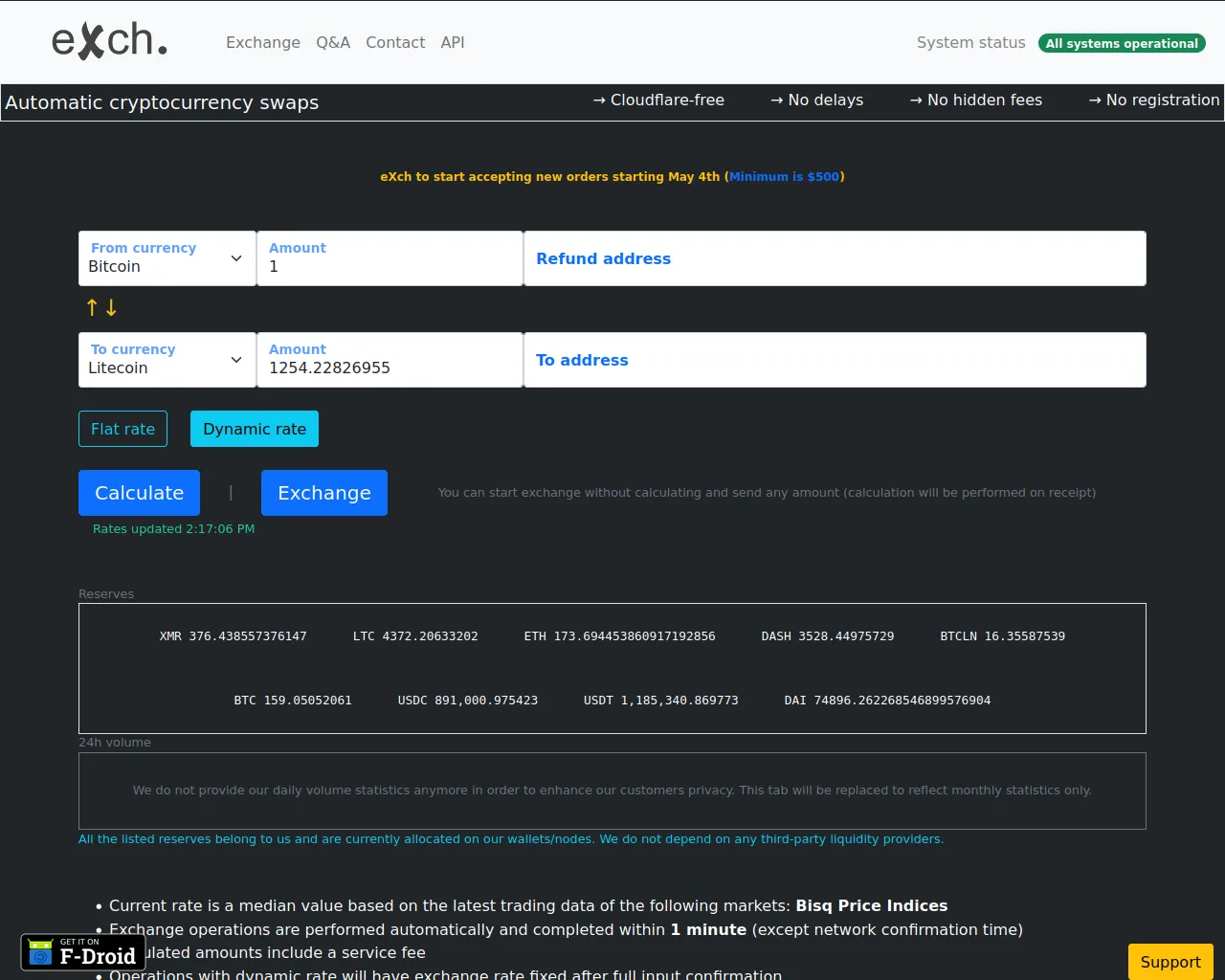1225x980 pixels.
Task: Open the Contact page
Action: (395, 42)
